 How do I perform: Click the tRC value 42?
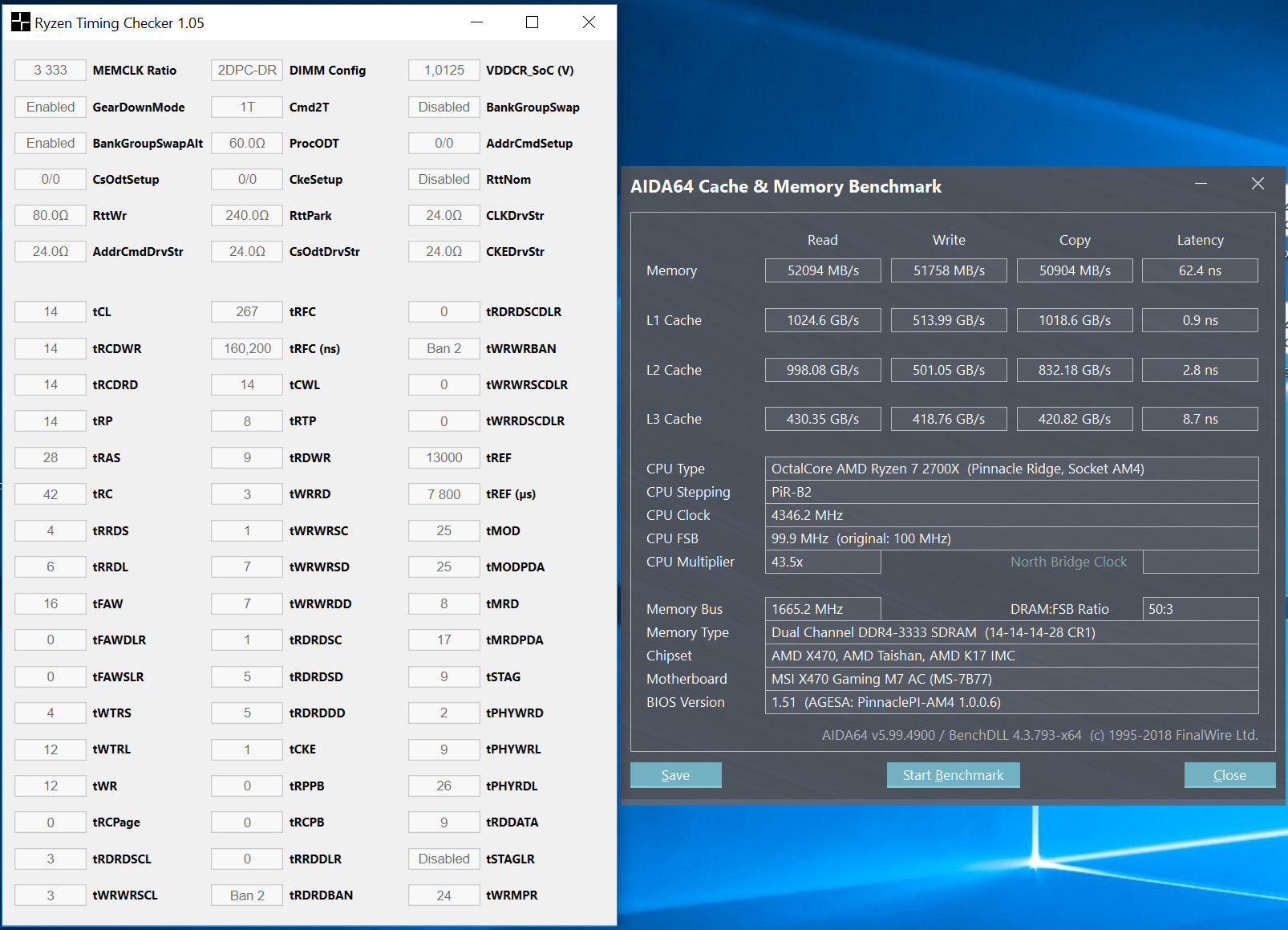pyautogui.click(x=51, y=494)
